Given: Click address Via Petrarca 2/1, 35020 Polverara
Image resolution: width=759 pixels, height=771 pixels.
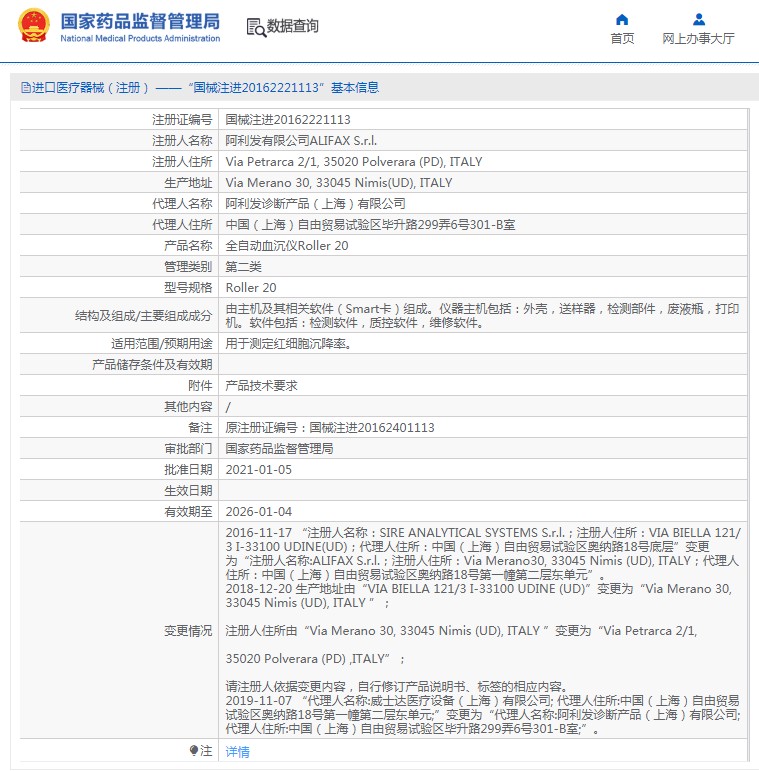Looking at the screenshot, I should click(x=354, y=162).
